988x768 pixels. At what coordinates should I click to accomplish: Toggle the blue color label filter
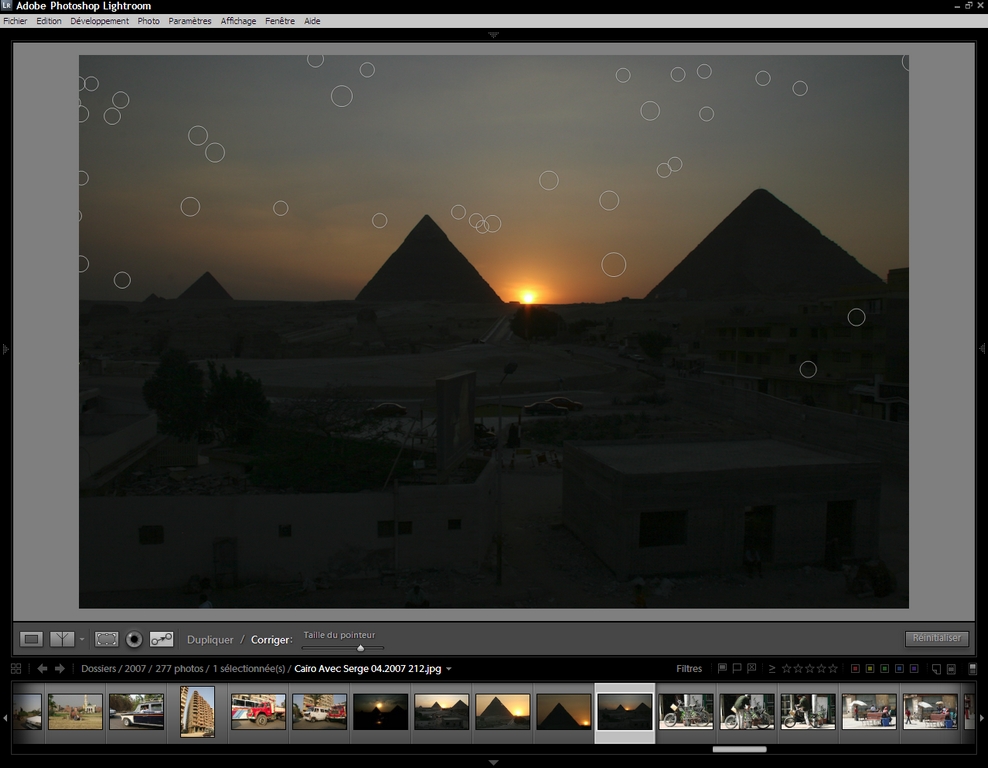(899, 668)
